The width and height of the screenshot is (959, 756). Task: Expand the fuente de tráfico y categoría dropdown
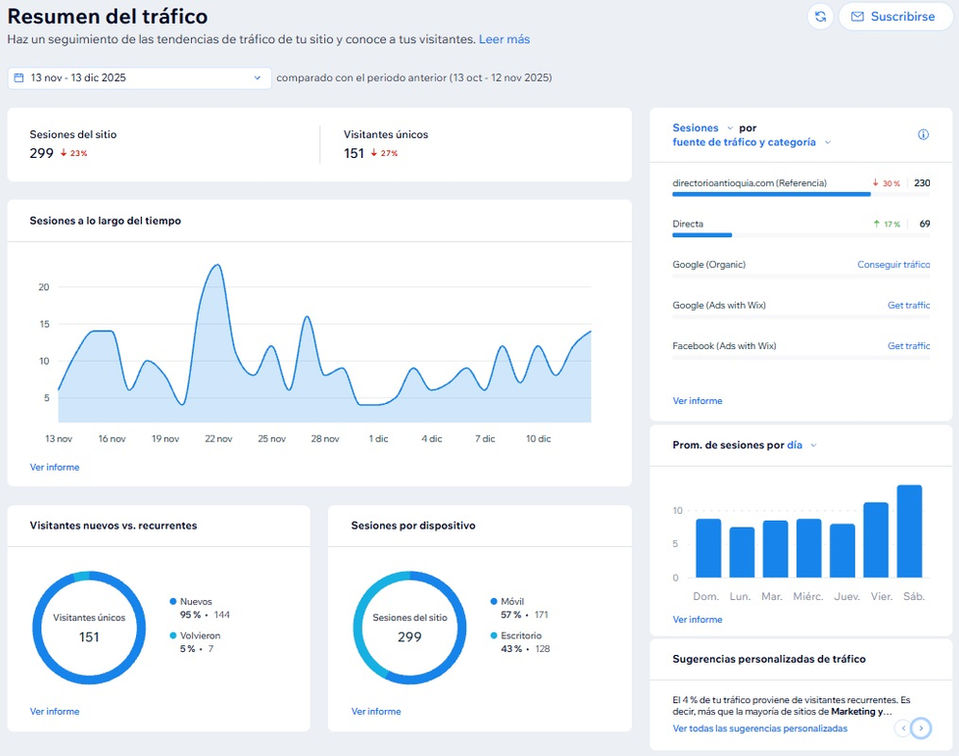click(752, 142)
